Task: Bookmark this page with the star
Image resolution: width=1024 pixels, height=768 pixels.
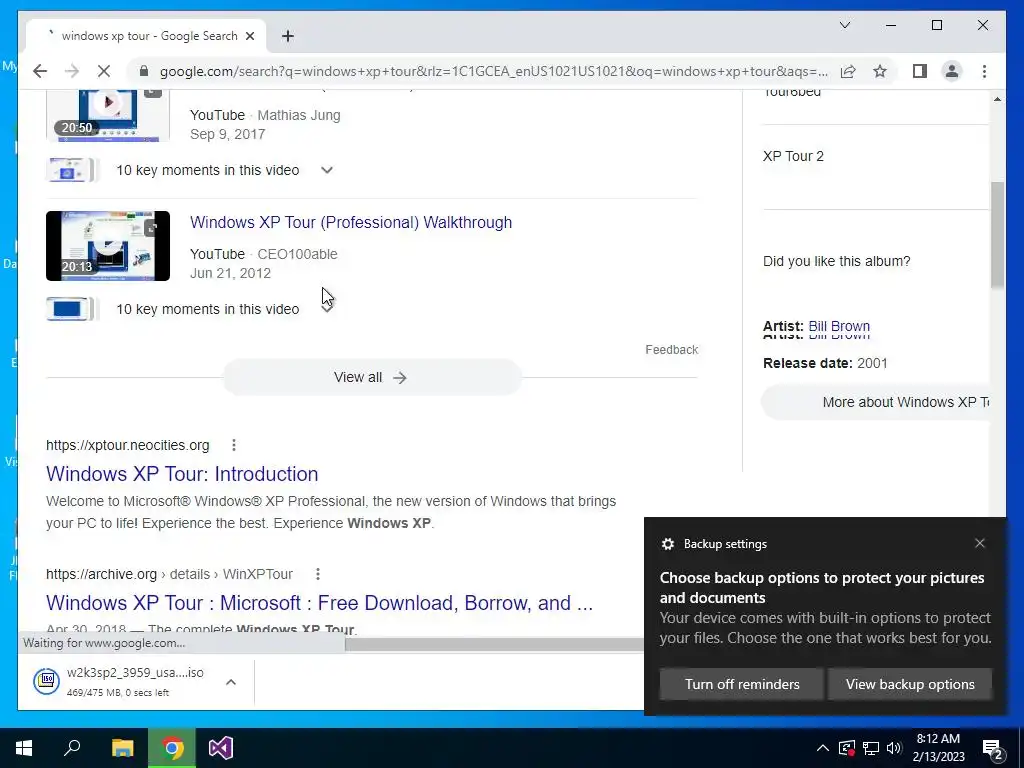Action: [x=880, y=71]
